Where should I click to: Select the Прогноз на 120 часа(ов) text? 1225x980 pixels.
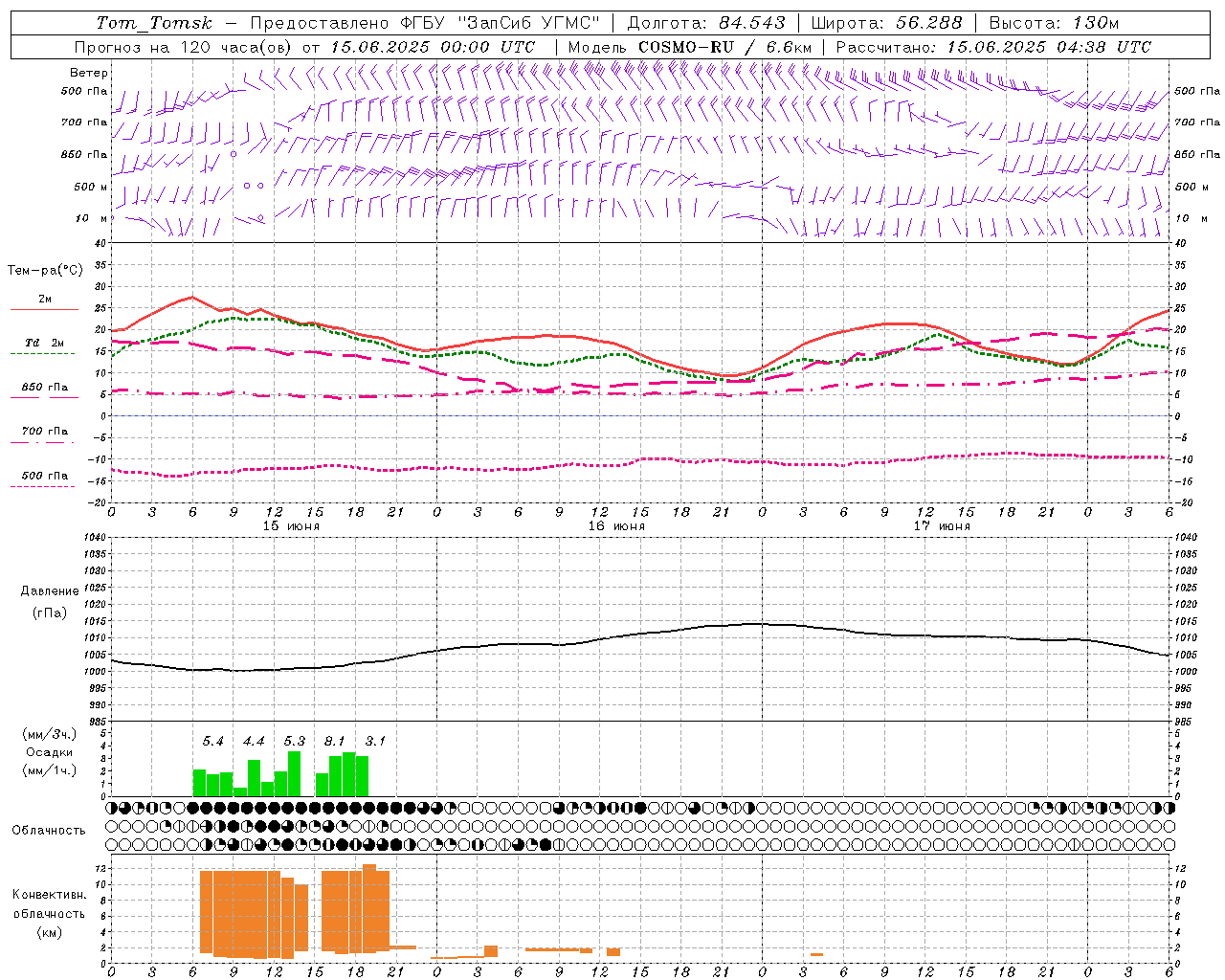pyautogui.click(x=184, y=47)
